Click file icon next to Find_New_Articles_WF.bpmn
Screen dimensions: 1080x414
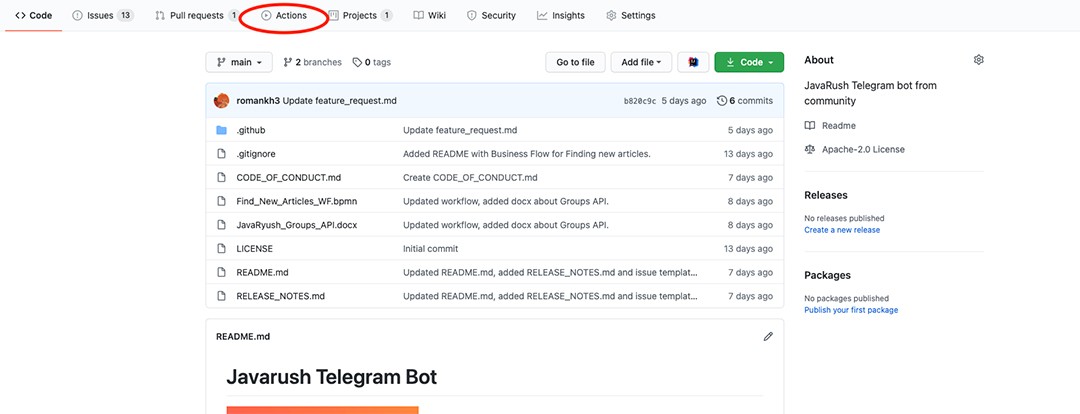(x=221, y=201)
